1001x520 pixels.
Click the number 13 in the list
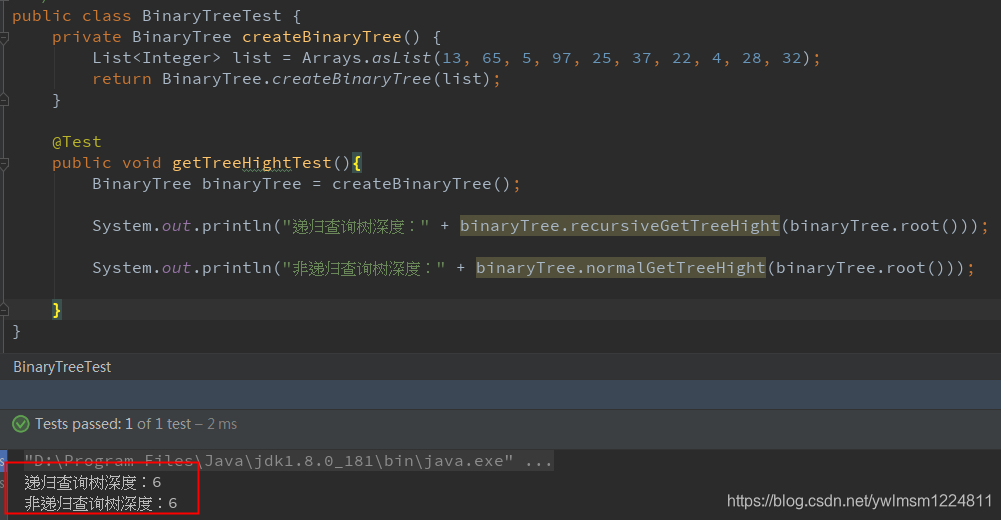[452, 58]
